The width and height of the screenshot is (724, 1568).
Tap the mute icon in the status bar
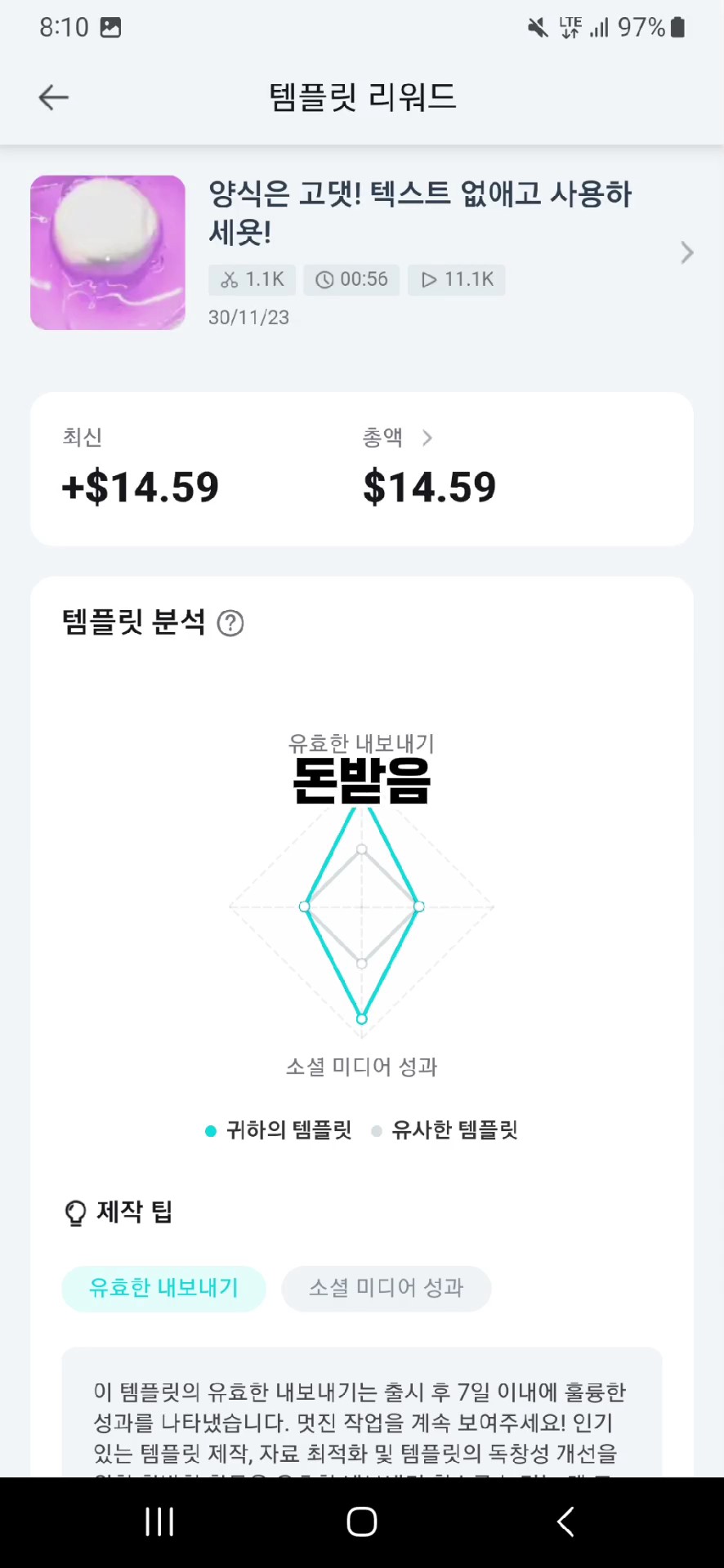tap(536, 27)
